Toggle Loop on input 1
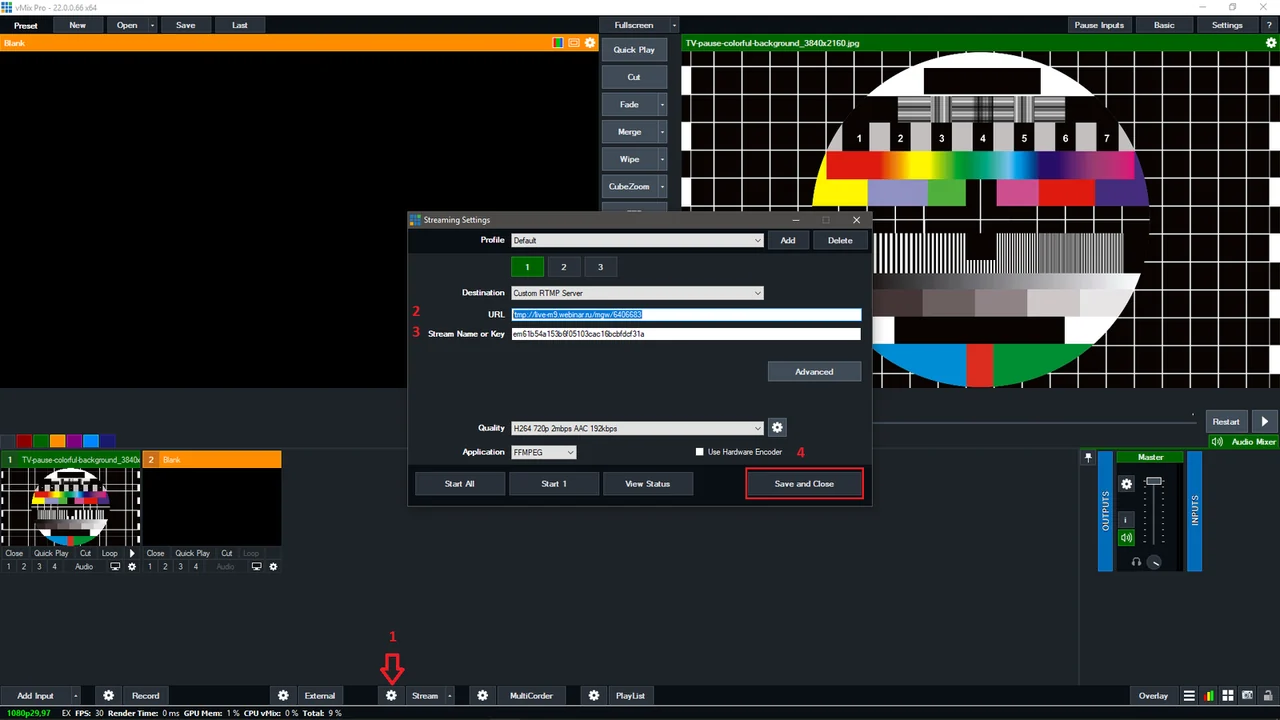Screen dimensions: 1280x720 click(110, 553)
